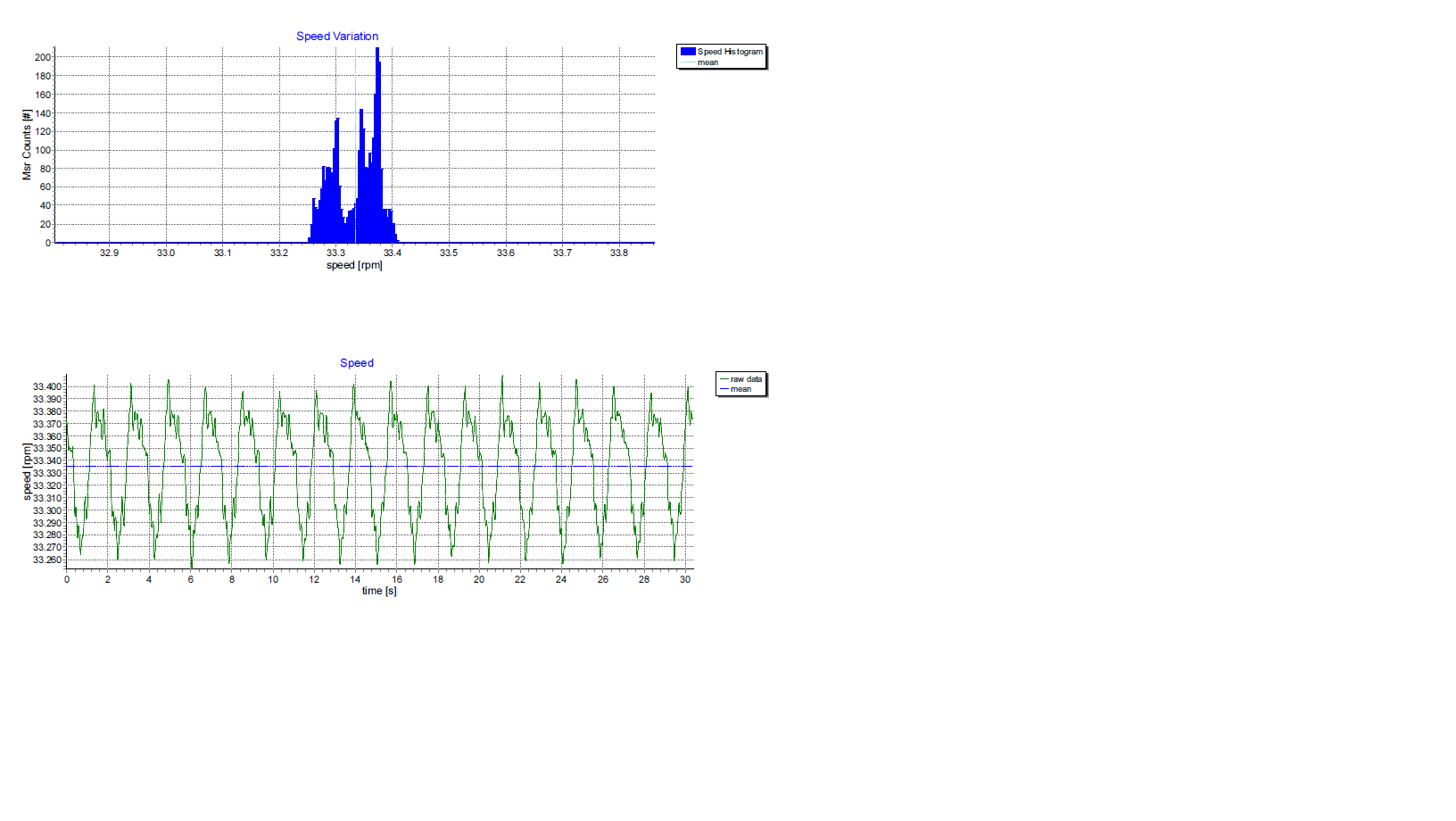Image resolution: width=1456 pixels, height=821 pixels.
Task: Click the Speed chart title above time plot
Action: pos(357,363)
